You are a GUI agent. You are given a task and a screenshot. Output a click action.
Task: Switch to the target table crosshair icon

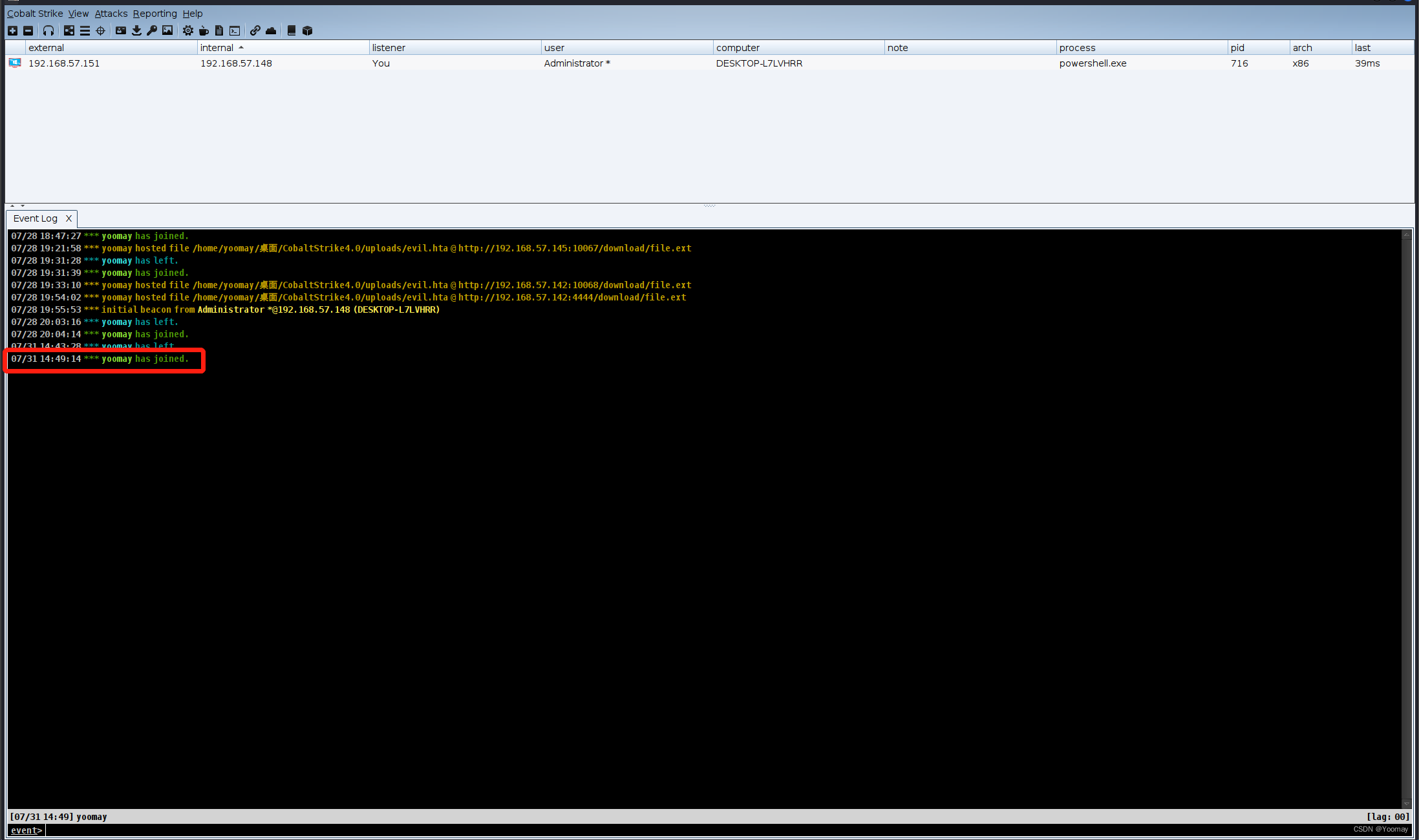(x=100, y=30)
